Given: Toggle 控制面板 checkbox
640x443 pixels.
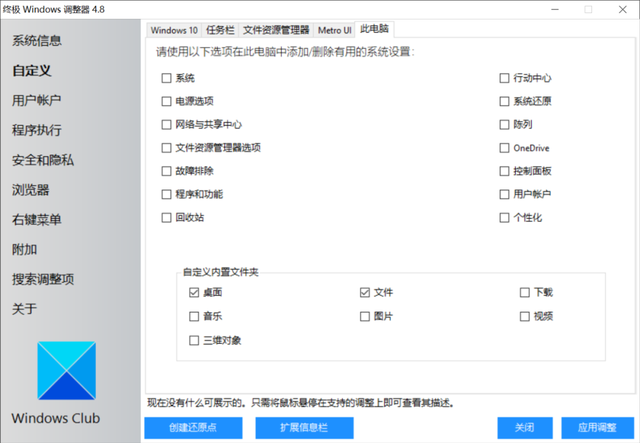Looking at the screenshot, I should pyautogui.click(x=504, y=171).
